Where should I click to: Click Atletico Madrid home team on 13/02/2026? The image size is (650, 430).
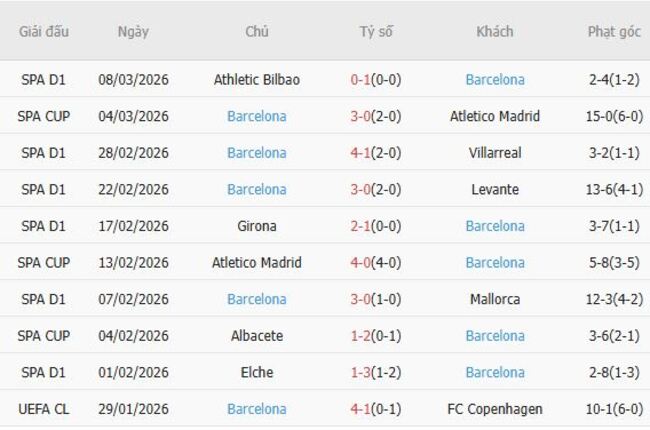click(257, 263)
